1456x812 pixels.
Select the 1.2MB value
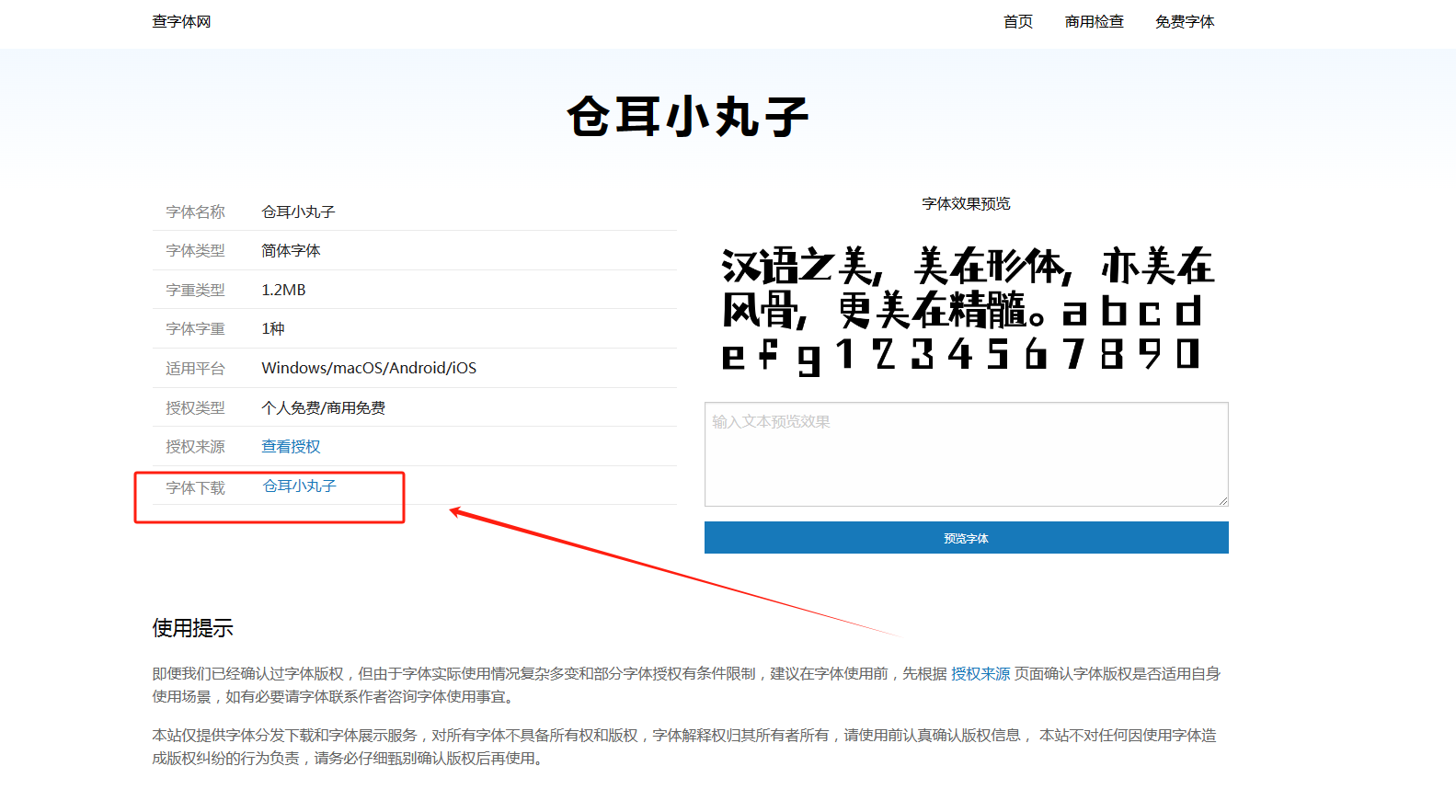283,290
